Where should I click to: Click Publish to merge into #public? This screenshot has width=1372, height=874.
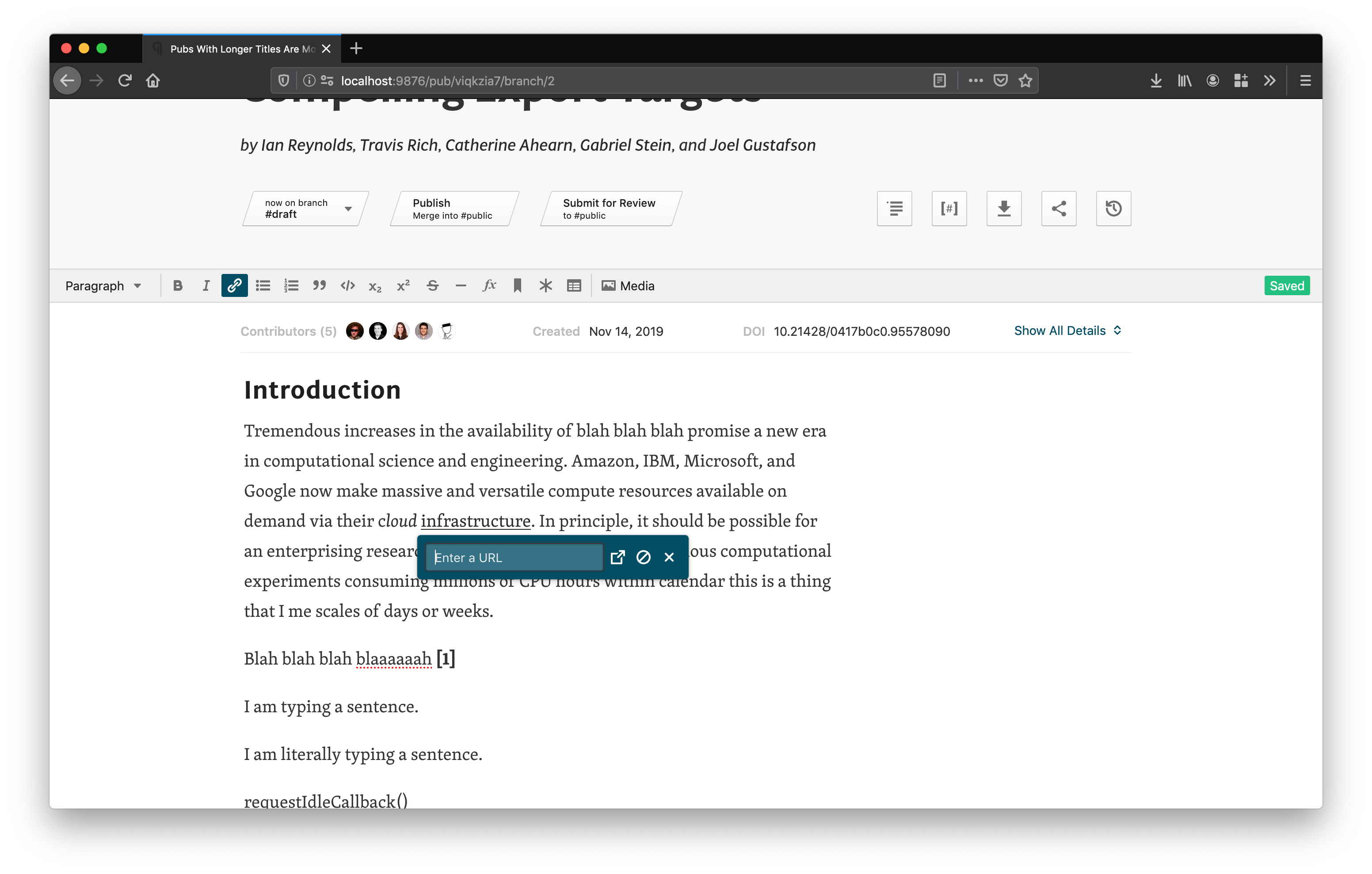click(x=453, y=209)
